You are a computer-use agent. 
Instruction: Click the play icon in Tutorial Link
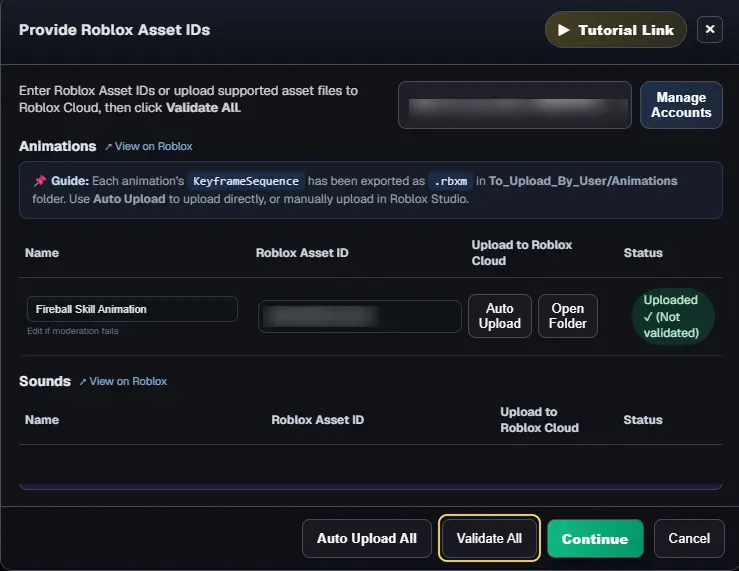pos(563,30)
